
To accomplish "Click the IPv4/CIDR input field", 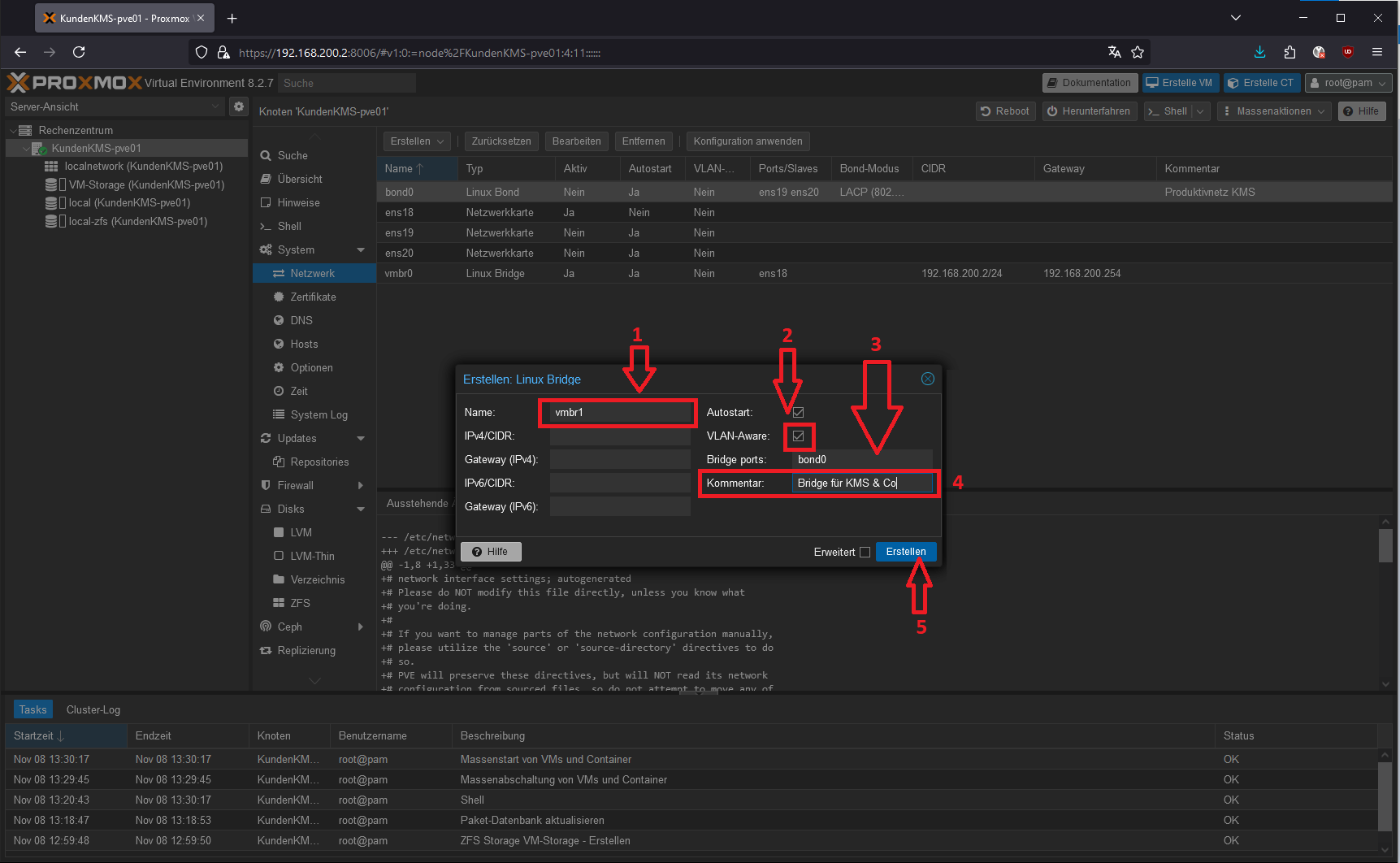I will (619, 436).
